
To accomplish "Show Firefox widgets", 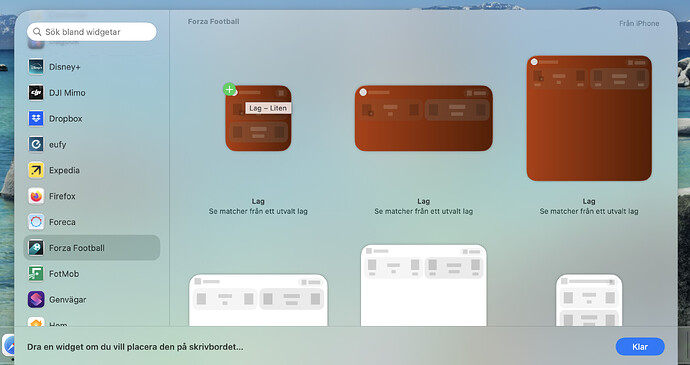I will pos(92,196).
